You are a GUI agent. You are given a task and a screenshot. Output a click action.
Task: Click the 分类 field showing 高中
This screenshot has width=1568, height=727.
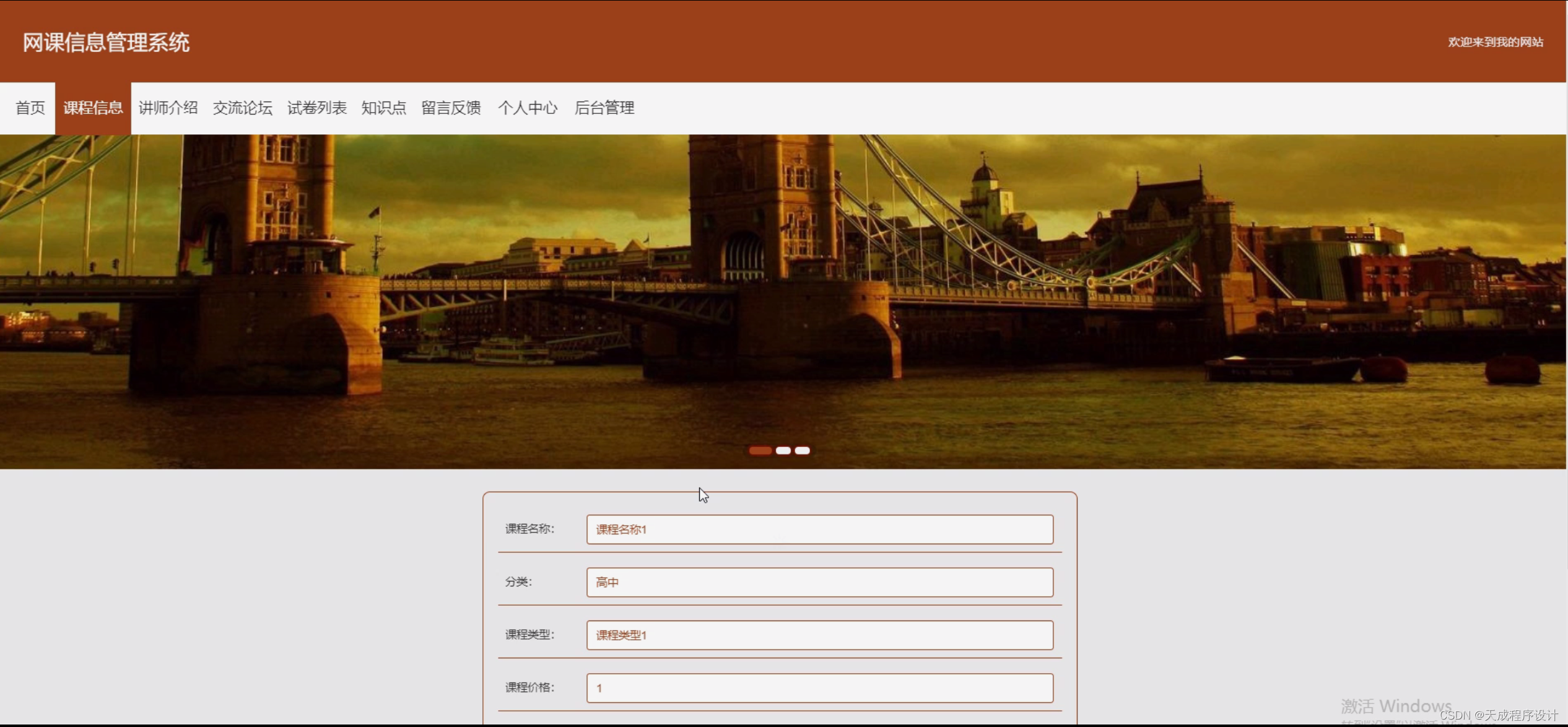tap(819, 582)
